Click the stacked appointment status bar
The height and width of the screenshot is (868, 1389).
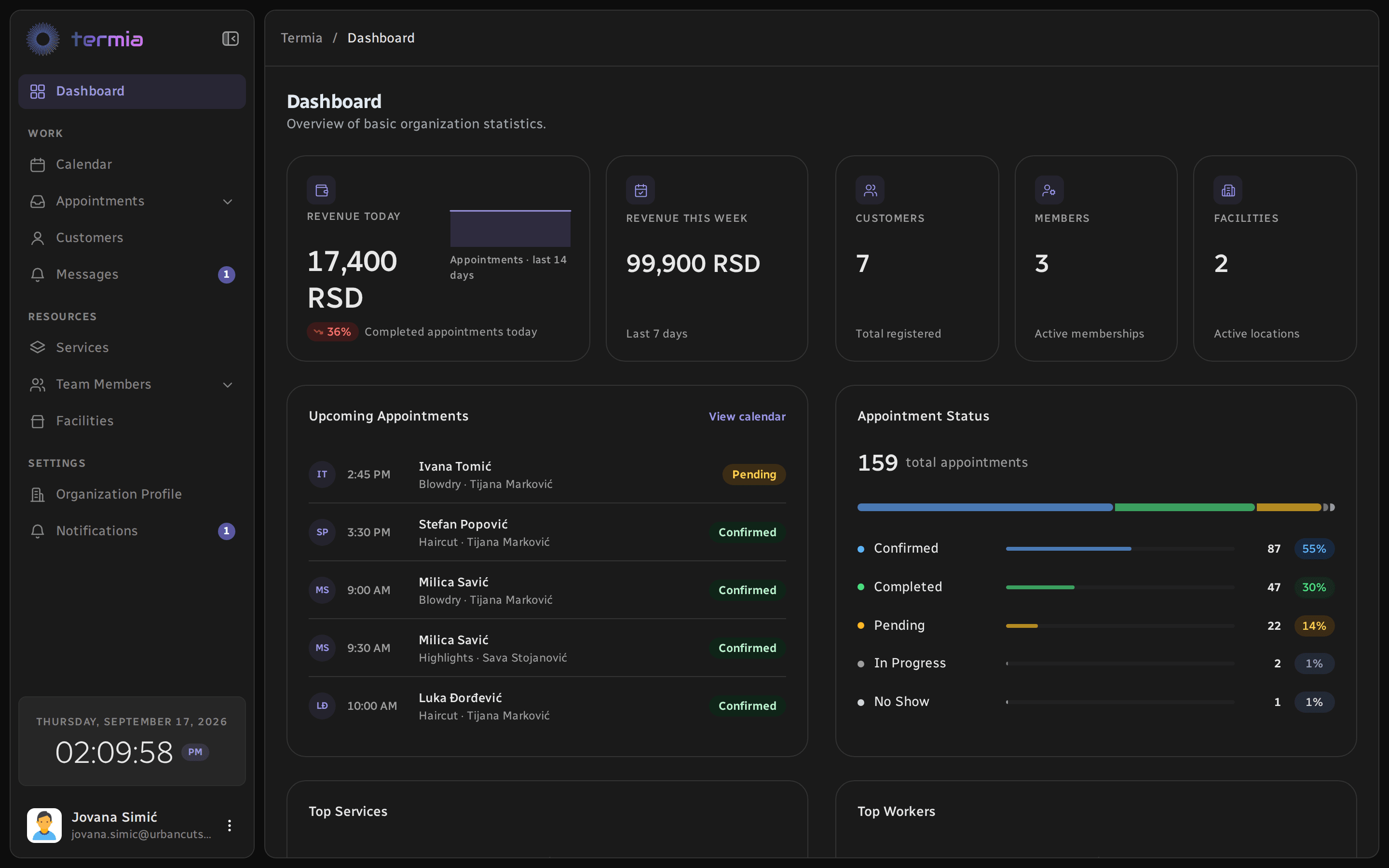click(x=1096, y=507)
